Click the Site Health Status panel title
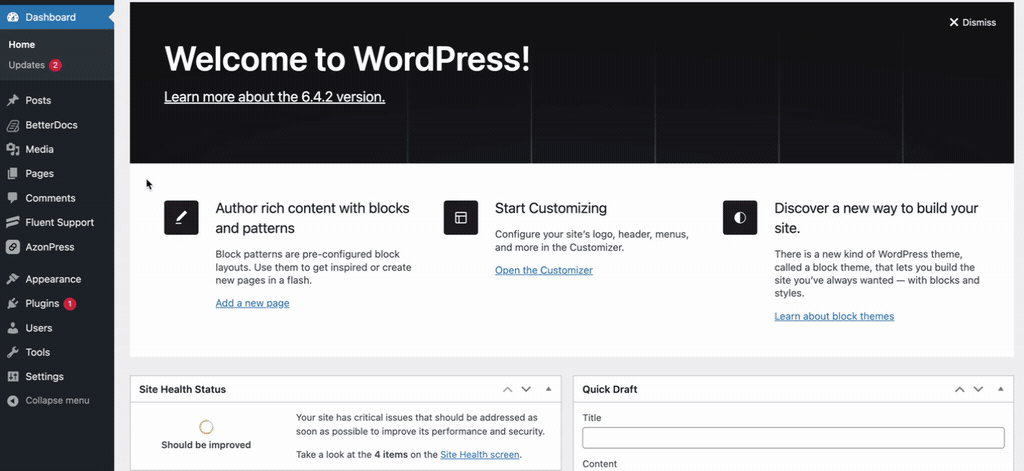 pos(182,389)
